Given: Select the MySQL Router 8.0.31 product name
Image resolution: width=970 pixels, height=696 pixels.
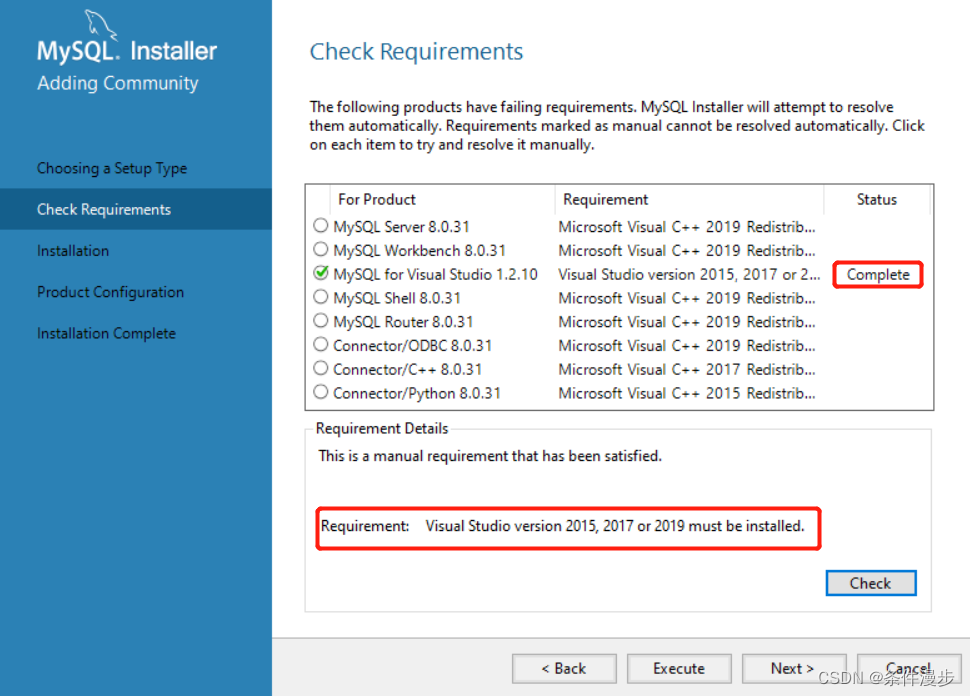Looking at the screenshot, I should point(403,322).
